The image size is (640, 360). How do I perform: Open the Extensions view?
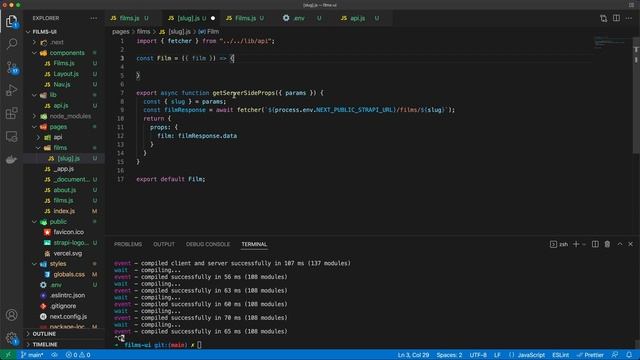[11, 113]
